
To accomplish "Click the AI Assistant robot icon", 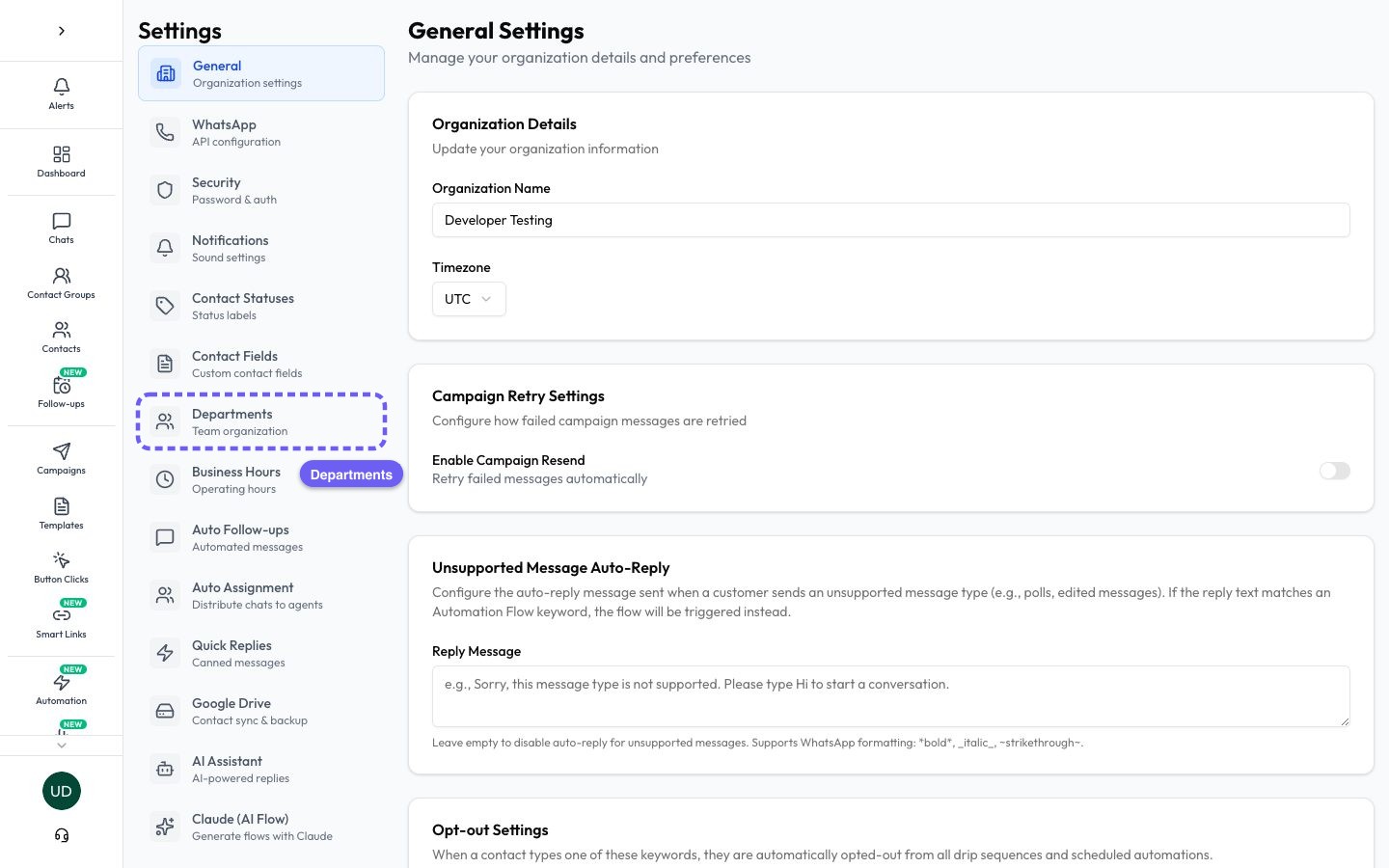I will coord(165,769).
